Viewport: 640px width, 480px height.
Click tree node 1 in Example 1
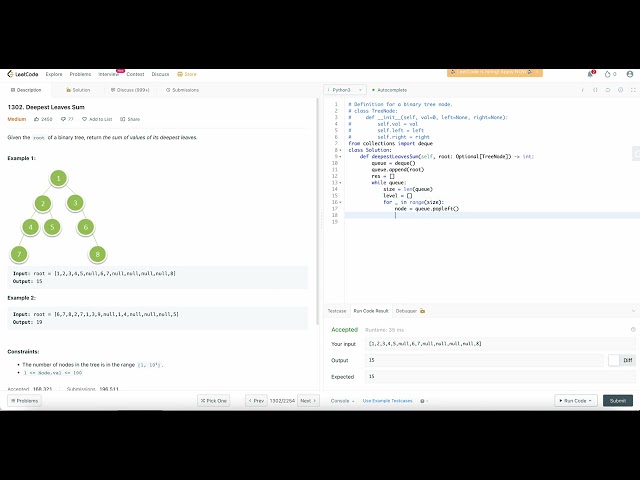click(x=58, y=178)
